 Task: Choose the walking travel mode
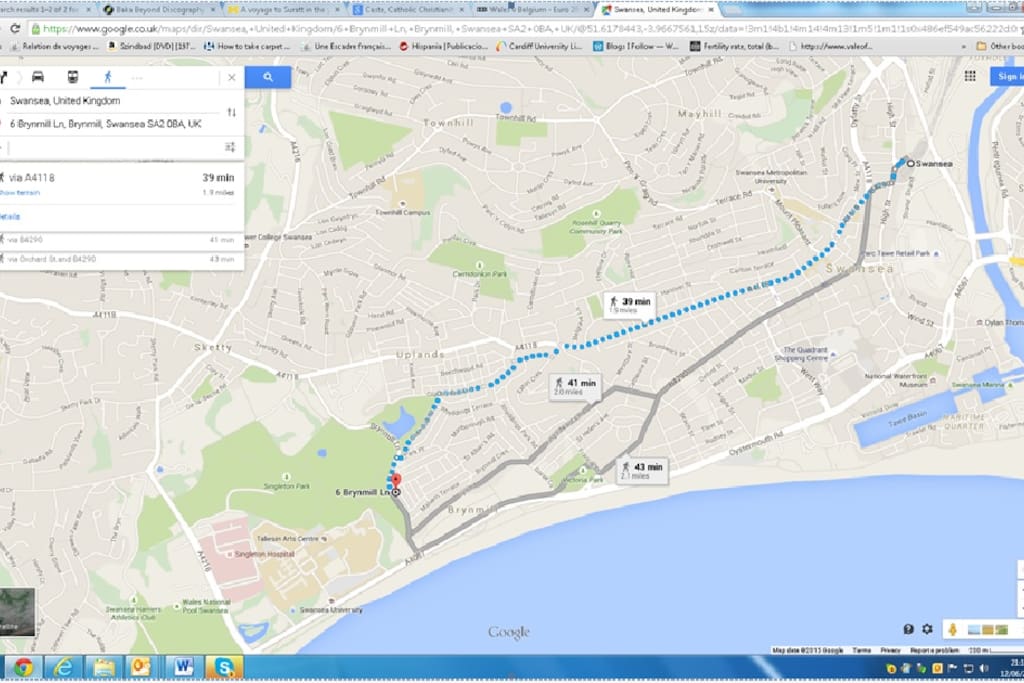[x=108, y=77]
